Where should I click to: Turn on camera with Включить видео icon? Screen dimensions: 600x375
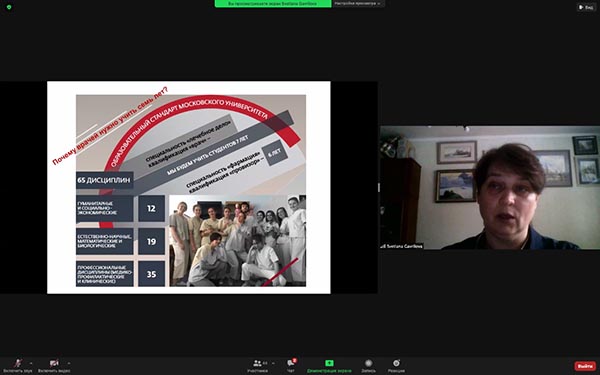coord(54,365)
